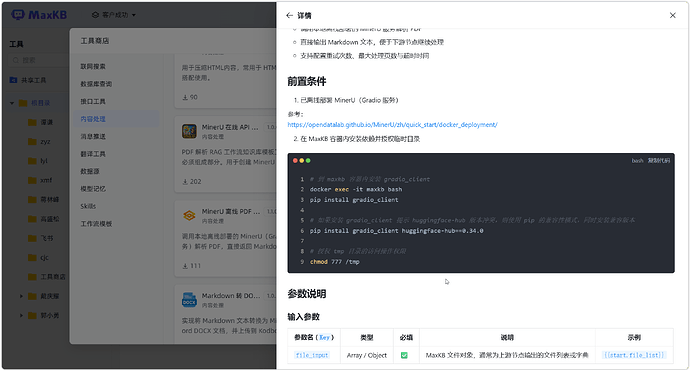Image resolution: width=690 pixels, height=370 pixels.
Task: Select 数据源 category in tool store
Action: click(90, 171)
